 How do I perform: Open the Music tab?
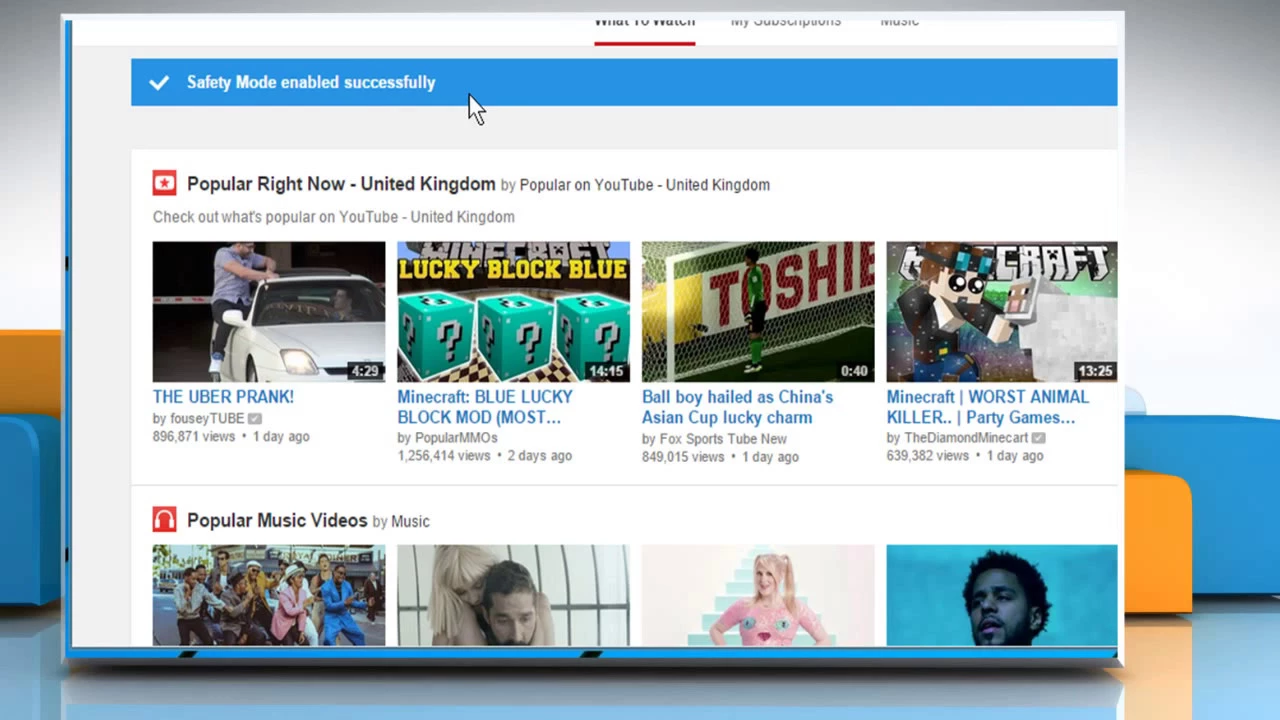pyautogui.click(x=899, y=23)
